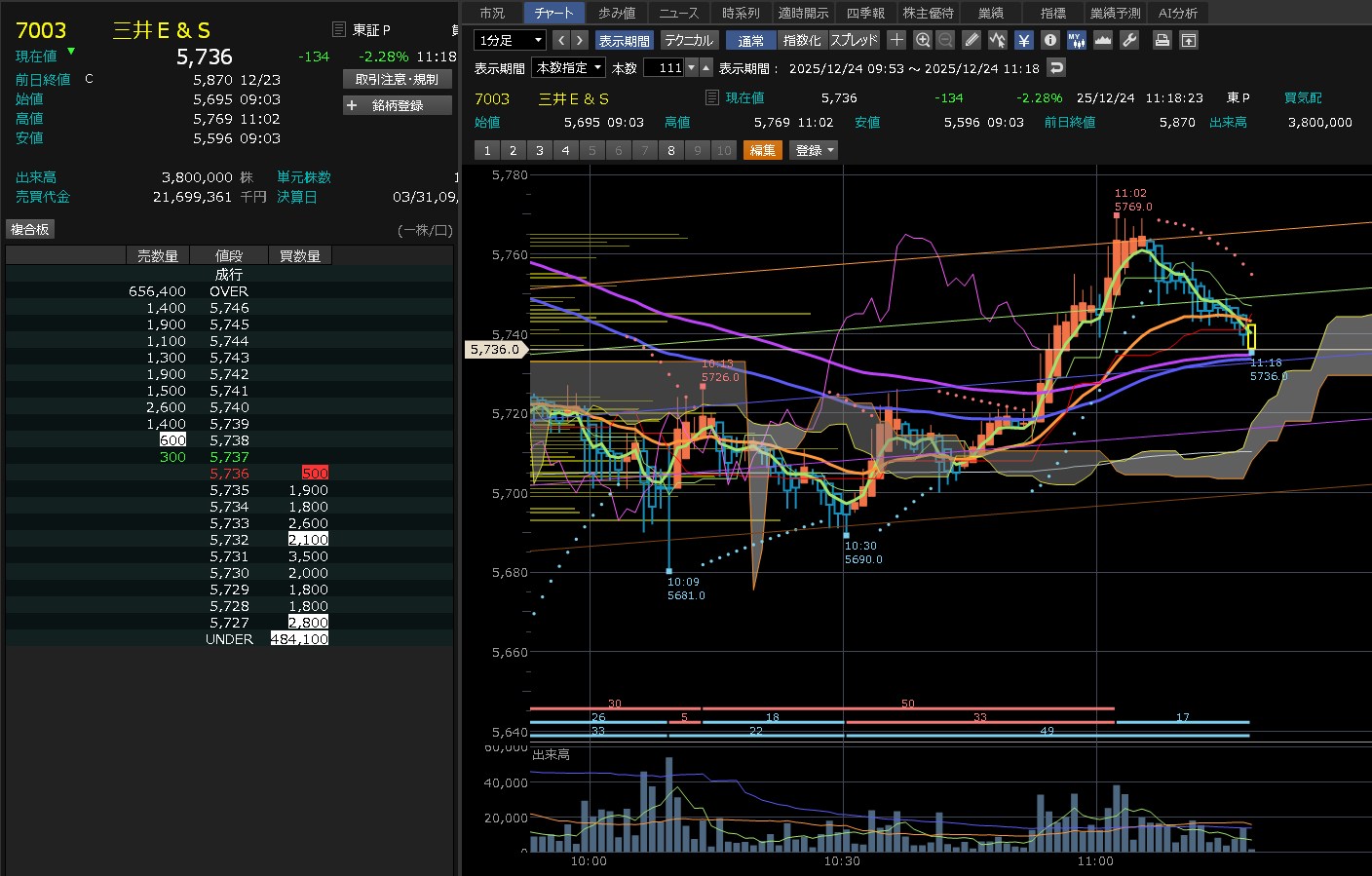
Task: Toggle the 指数化 indexed mode
Action: pos(802,40)
